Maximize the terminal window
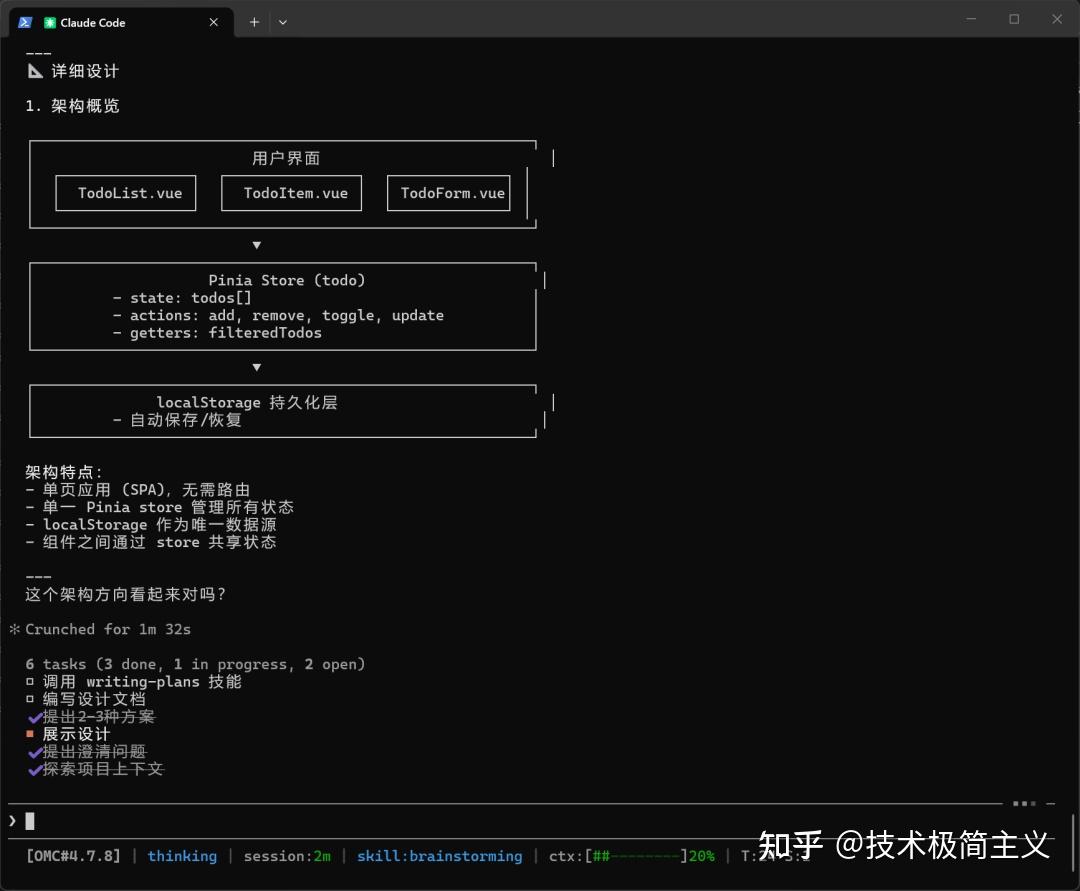Screen dimensions: 1080x891 pyautogui.click(x=1014, y=19)
